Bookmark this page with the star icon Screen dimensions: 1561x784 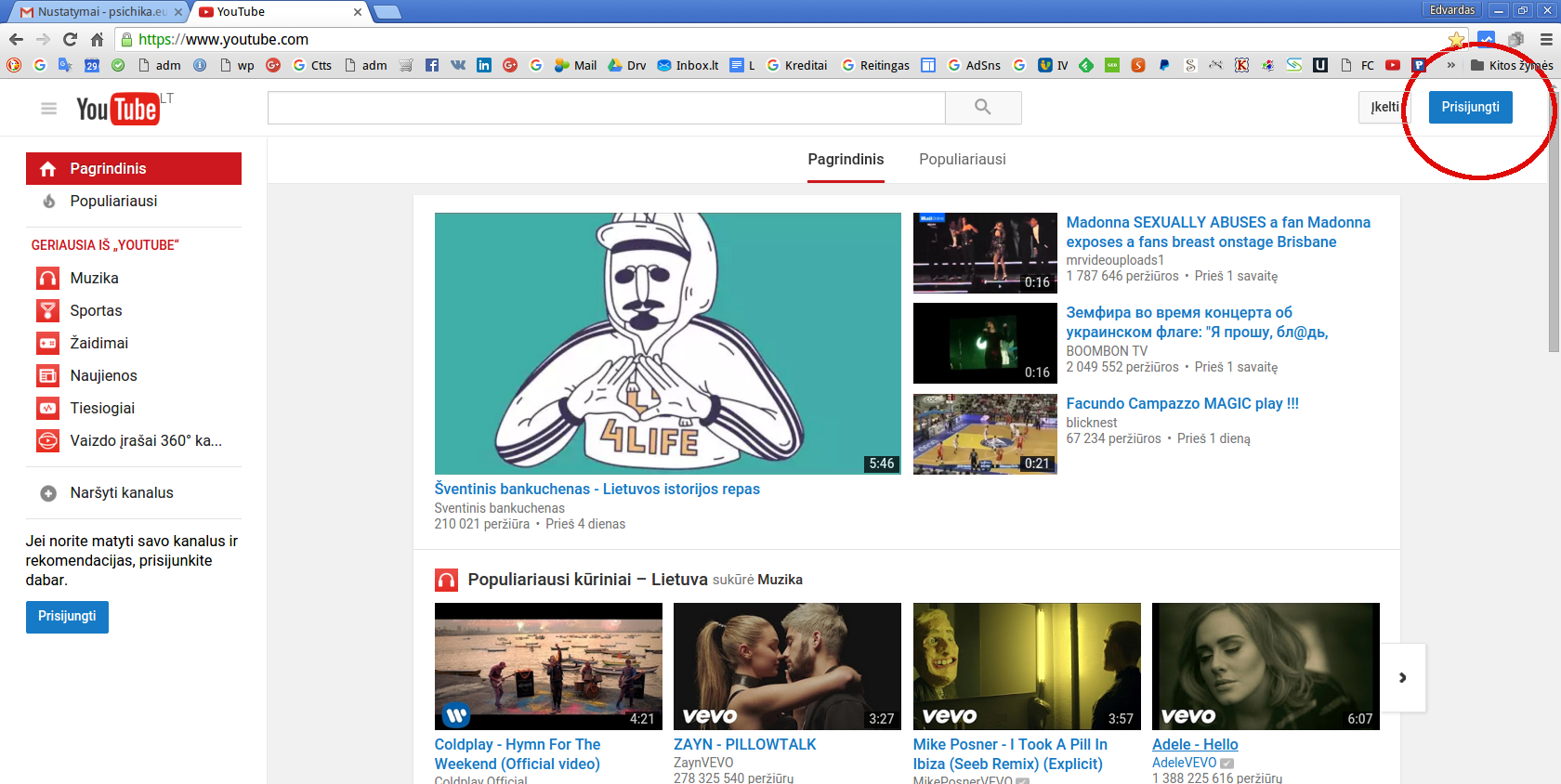coord(1456,39)
